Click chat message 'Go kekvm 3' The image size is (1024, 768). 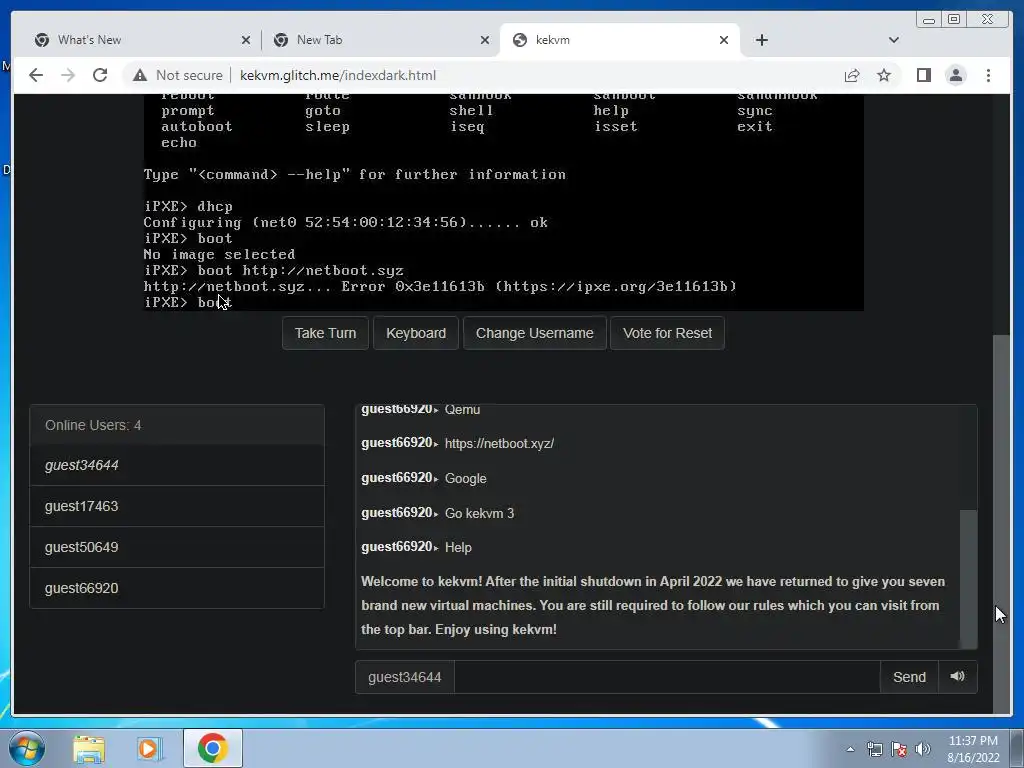click(479, 513)
